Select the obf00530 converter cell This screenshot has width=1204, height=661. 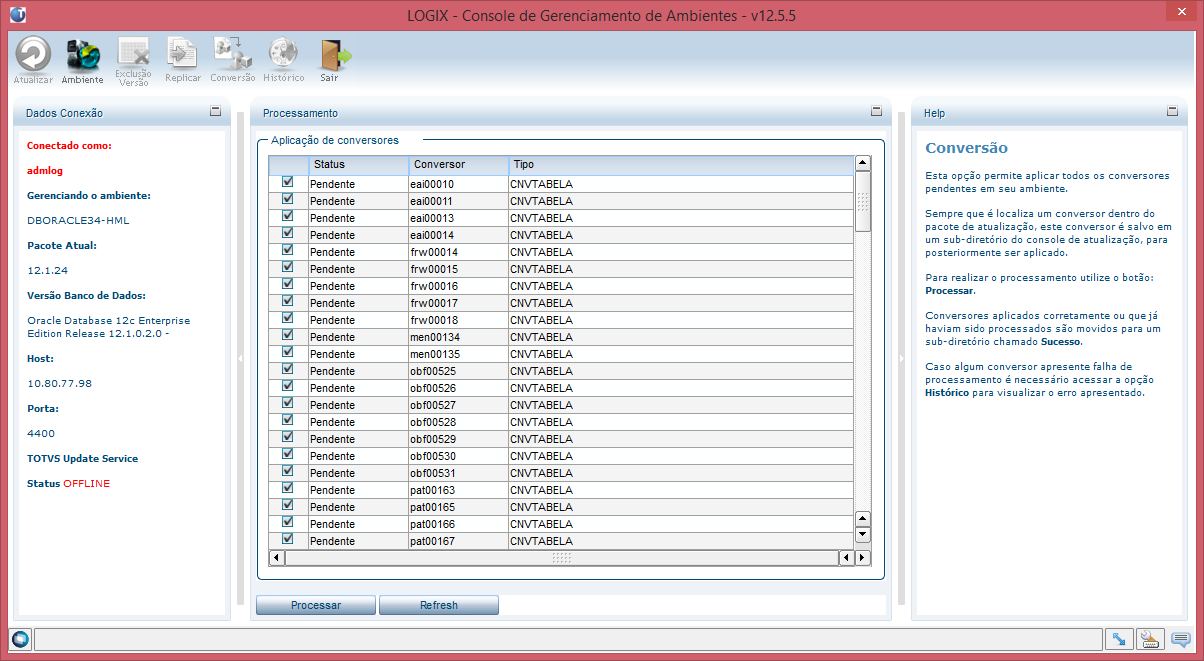pyautogui.click(x=458, y=456)
